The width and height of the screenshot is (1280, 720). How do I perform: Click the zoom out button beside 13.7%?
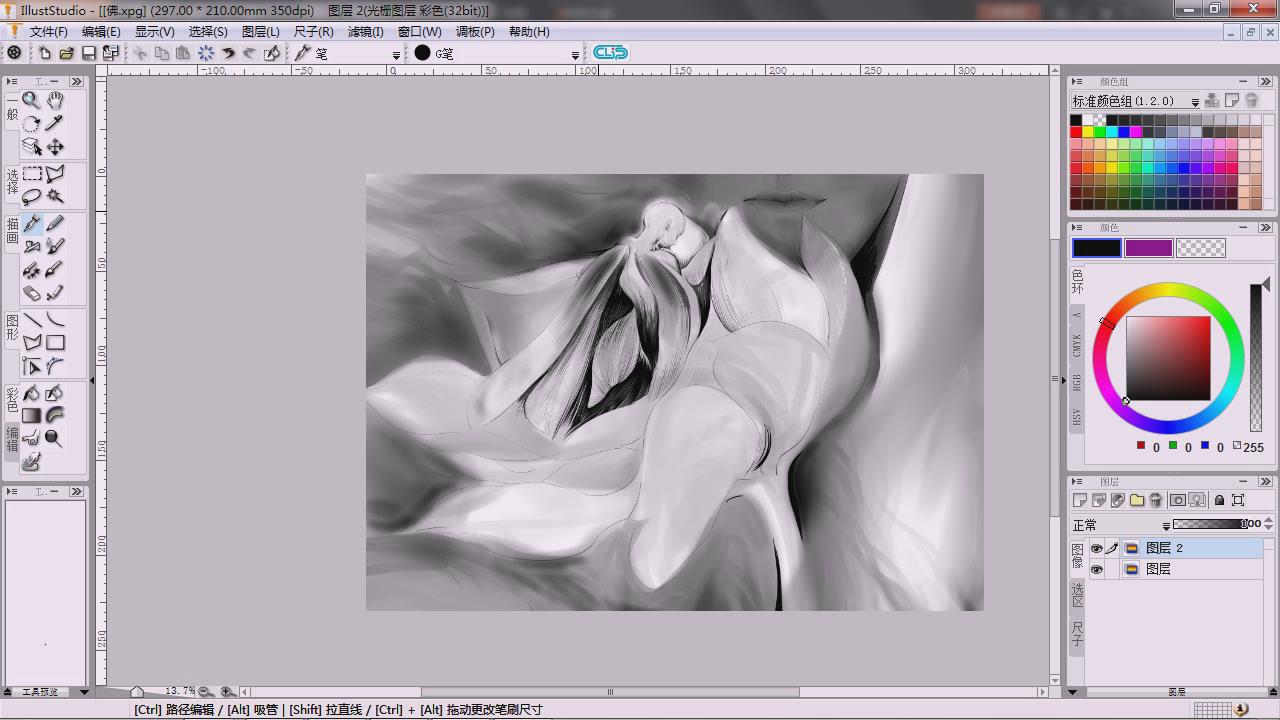pos(205,691)
